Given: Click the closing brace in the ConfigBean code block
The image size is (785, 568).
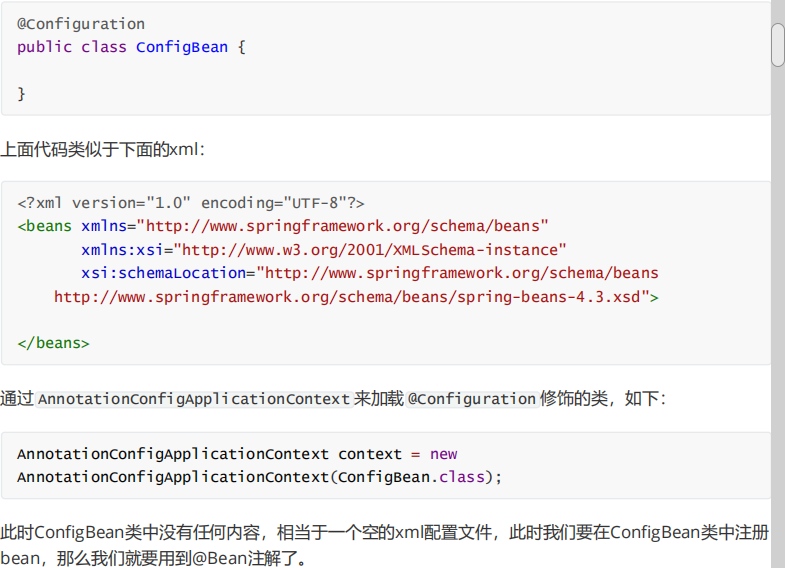Looking at the screenshot, I should (x=22, y=94).
